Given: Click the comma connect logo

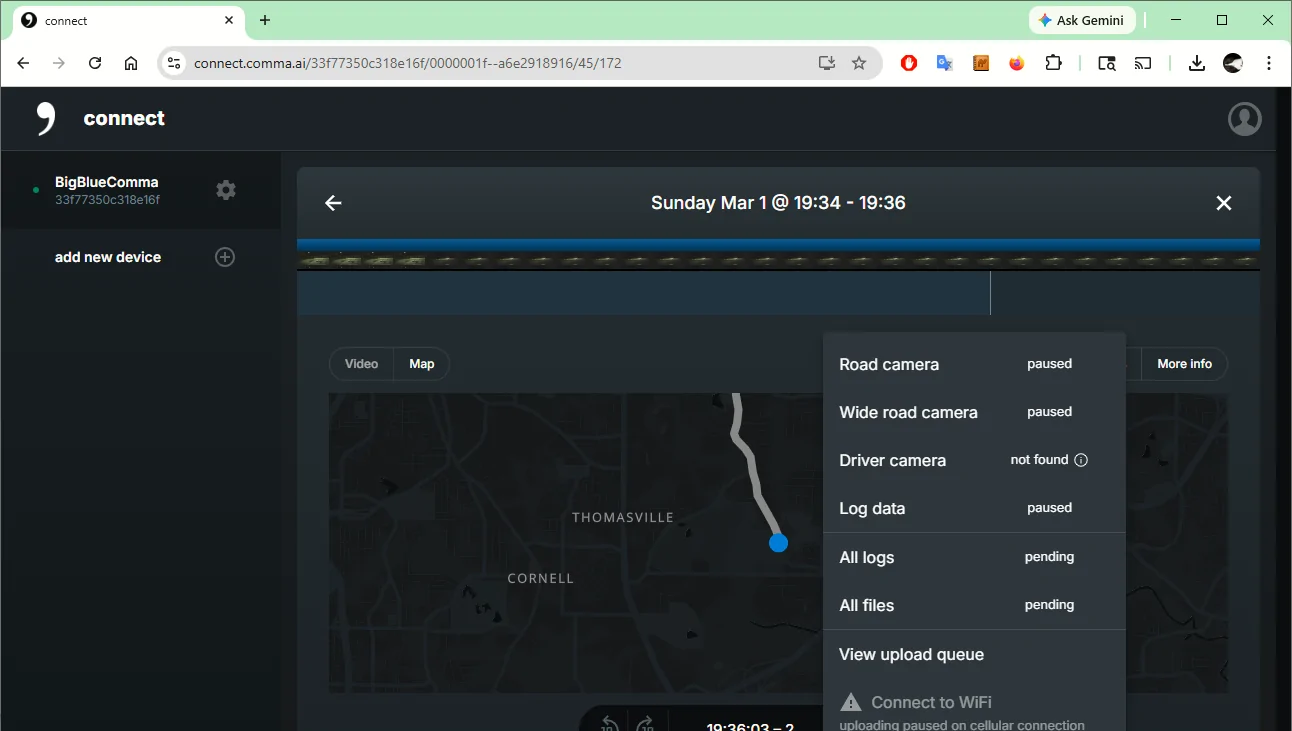Looking at the screenshot, I should [x=46, y=118].
